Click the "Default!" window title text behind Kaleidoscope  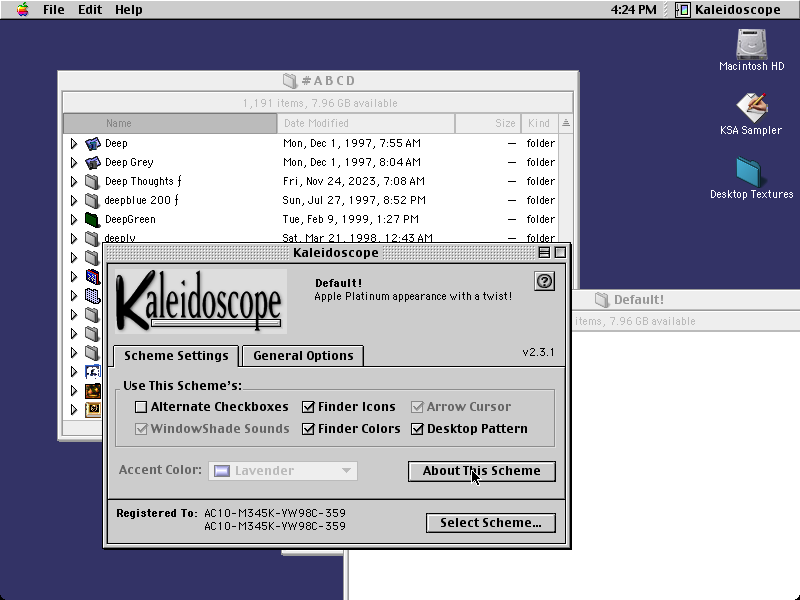click(x=639, y=299)
